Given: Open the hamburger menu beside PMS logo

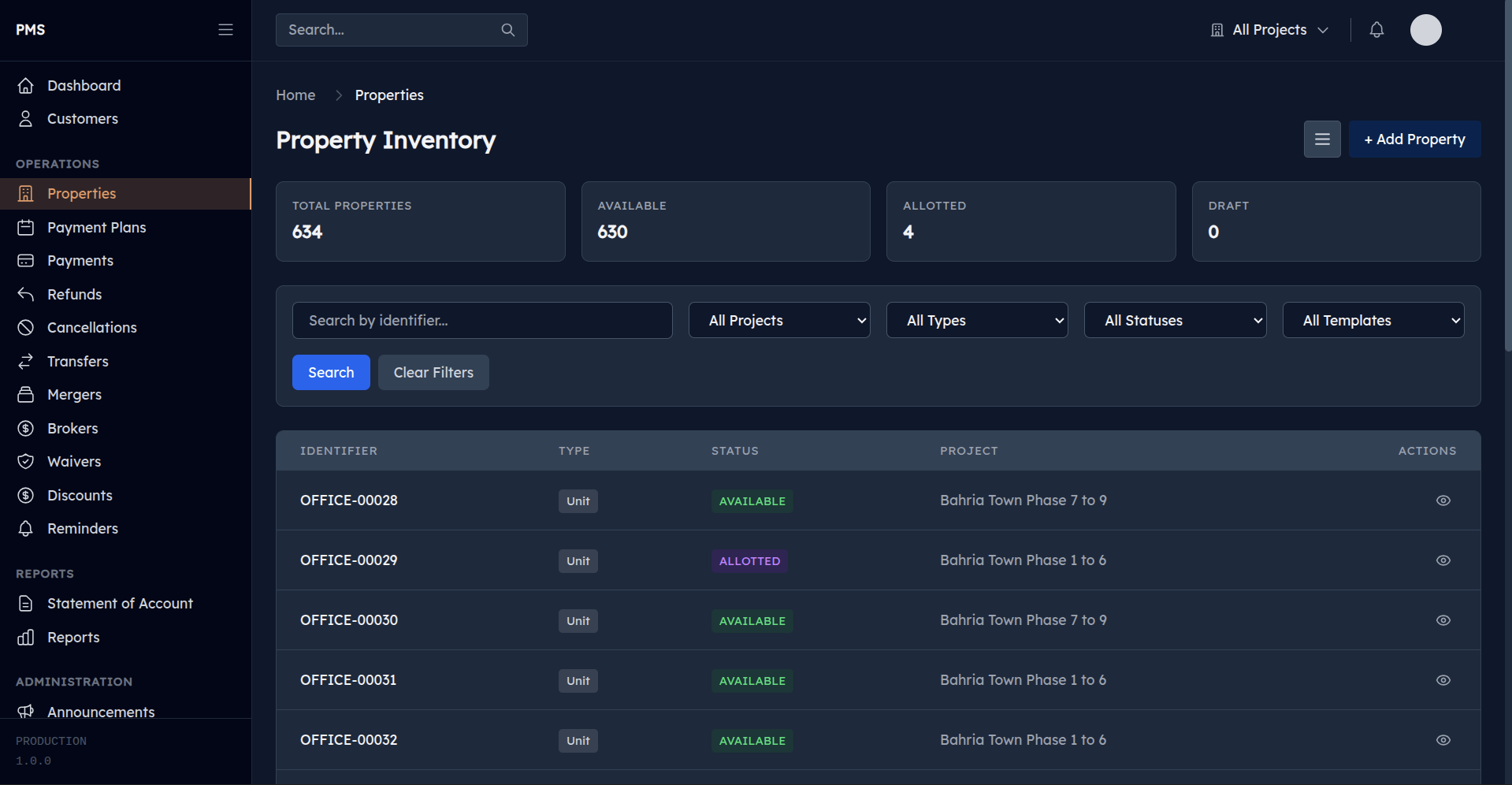Looking at the screenshot, I should (225, 29).
